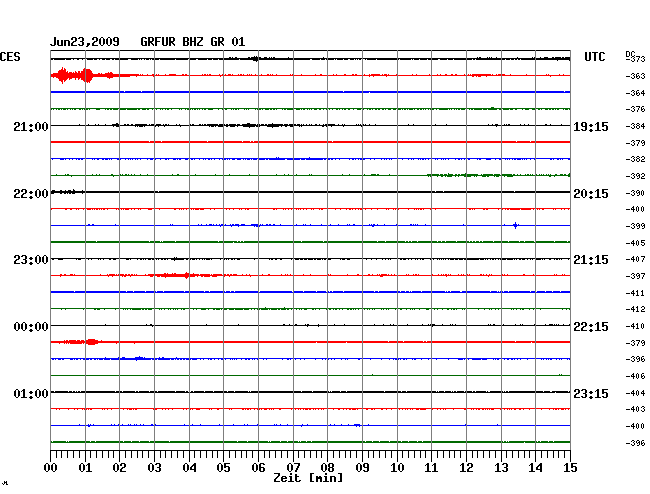
Task: Click minute label 04 on time axis
Action: click(189, 468)
